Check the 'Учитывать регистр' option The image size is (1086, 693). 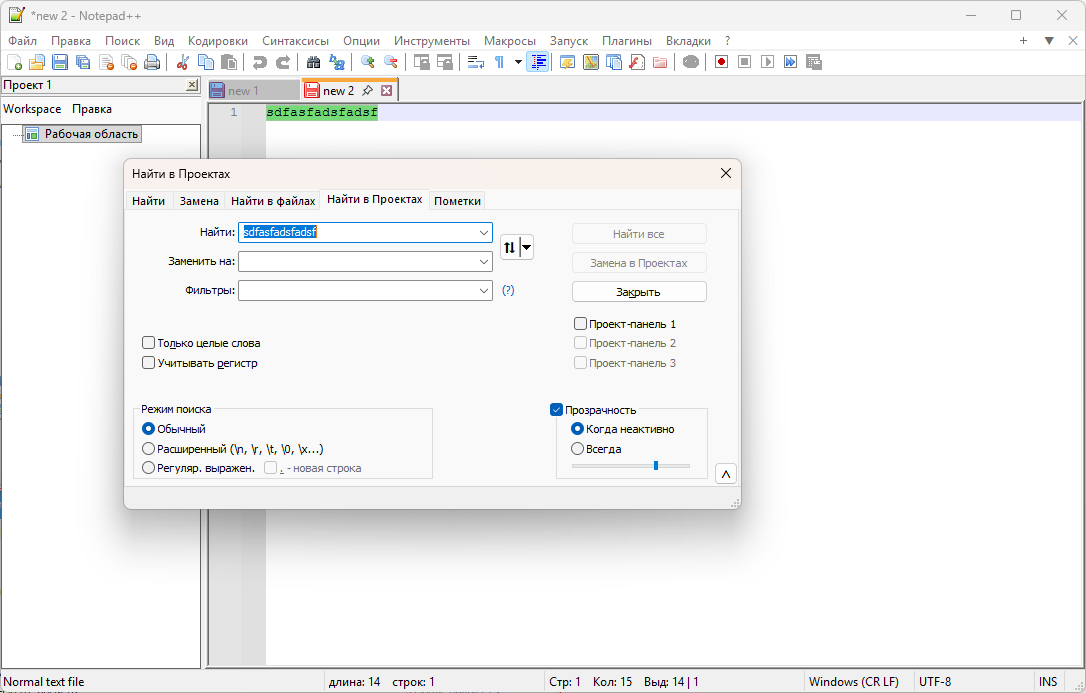point(149,363)
